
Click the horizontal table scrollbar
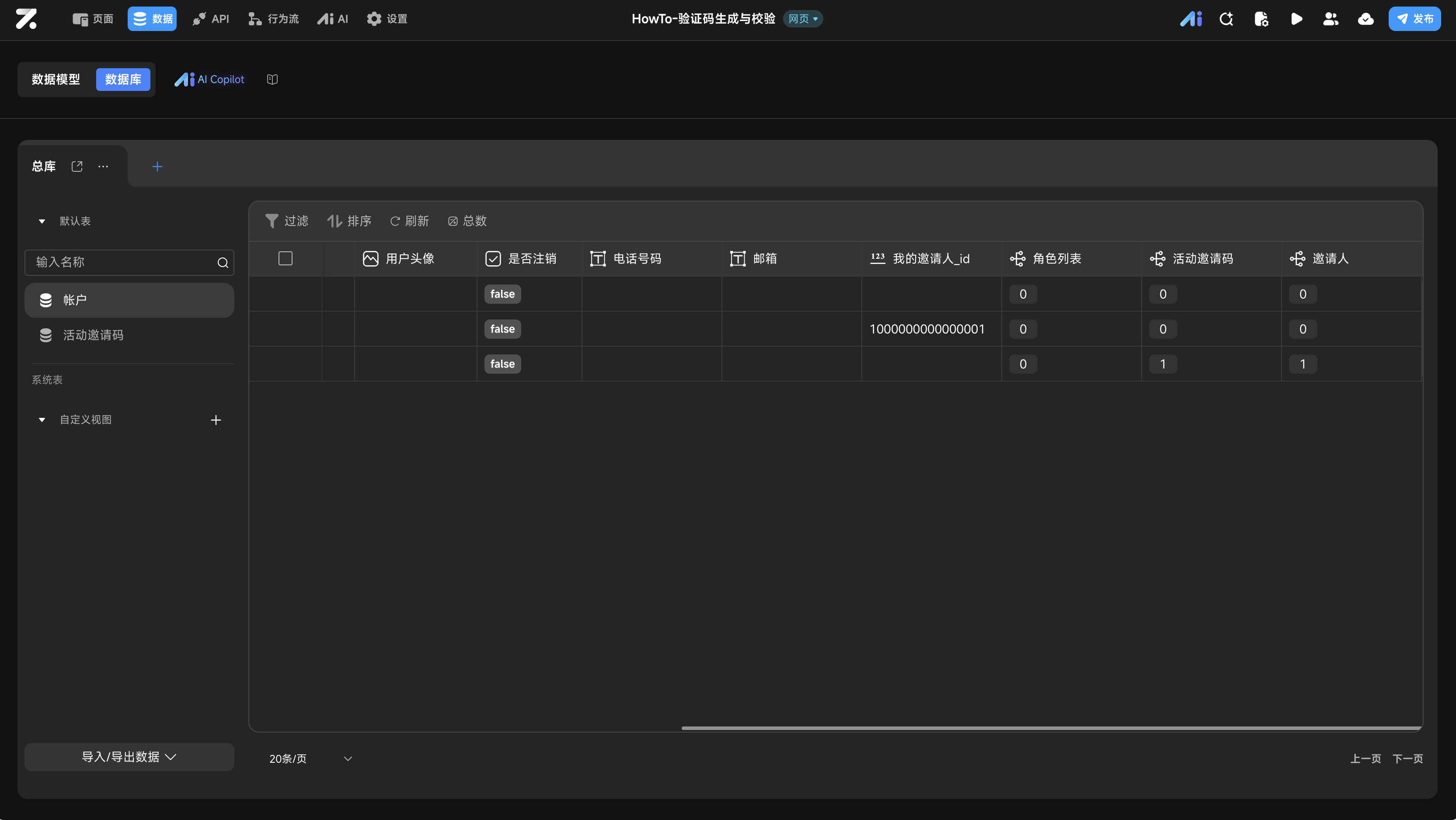pyautogui.click(x=1050, y=728)
